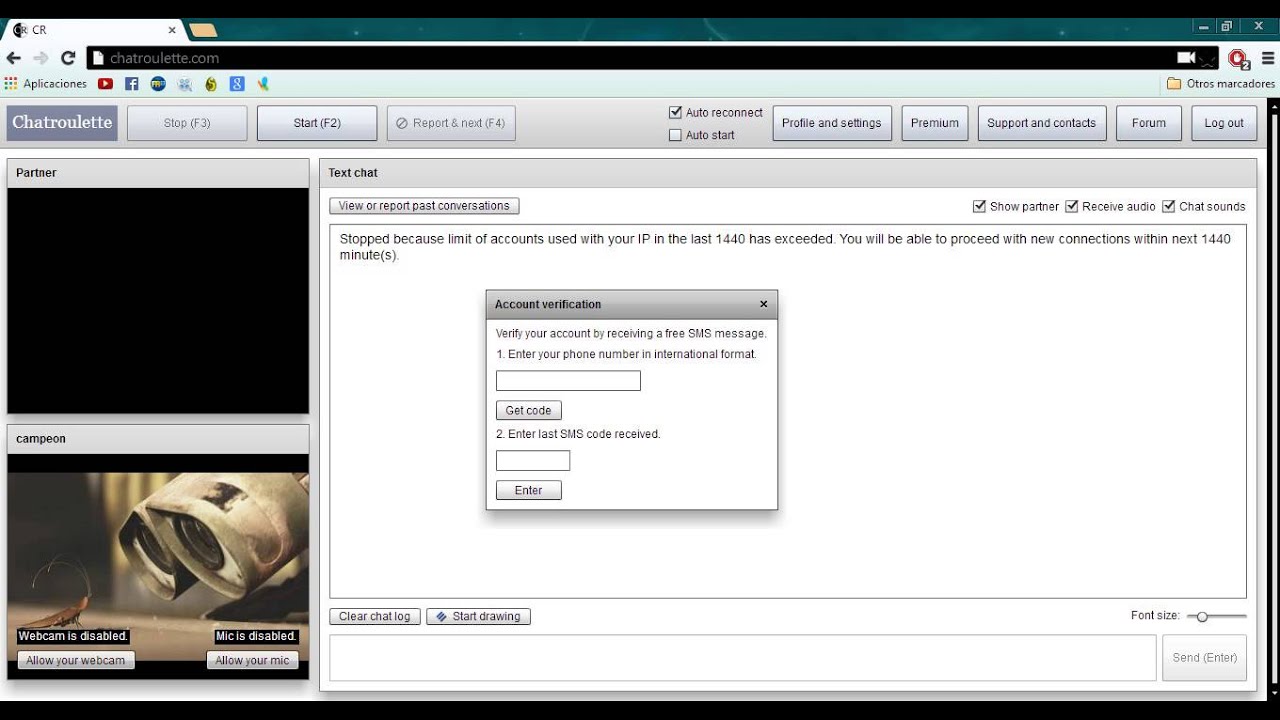
Task: Click the Log out button
Action: [1224, 123]
